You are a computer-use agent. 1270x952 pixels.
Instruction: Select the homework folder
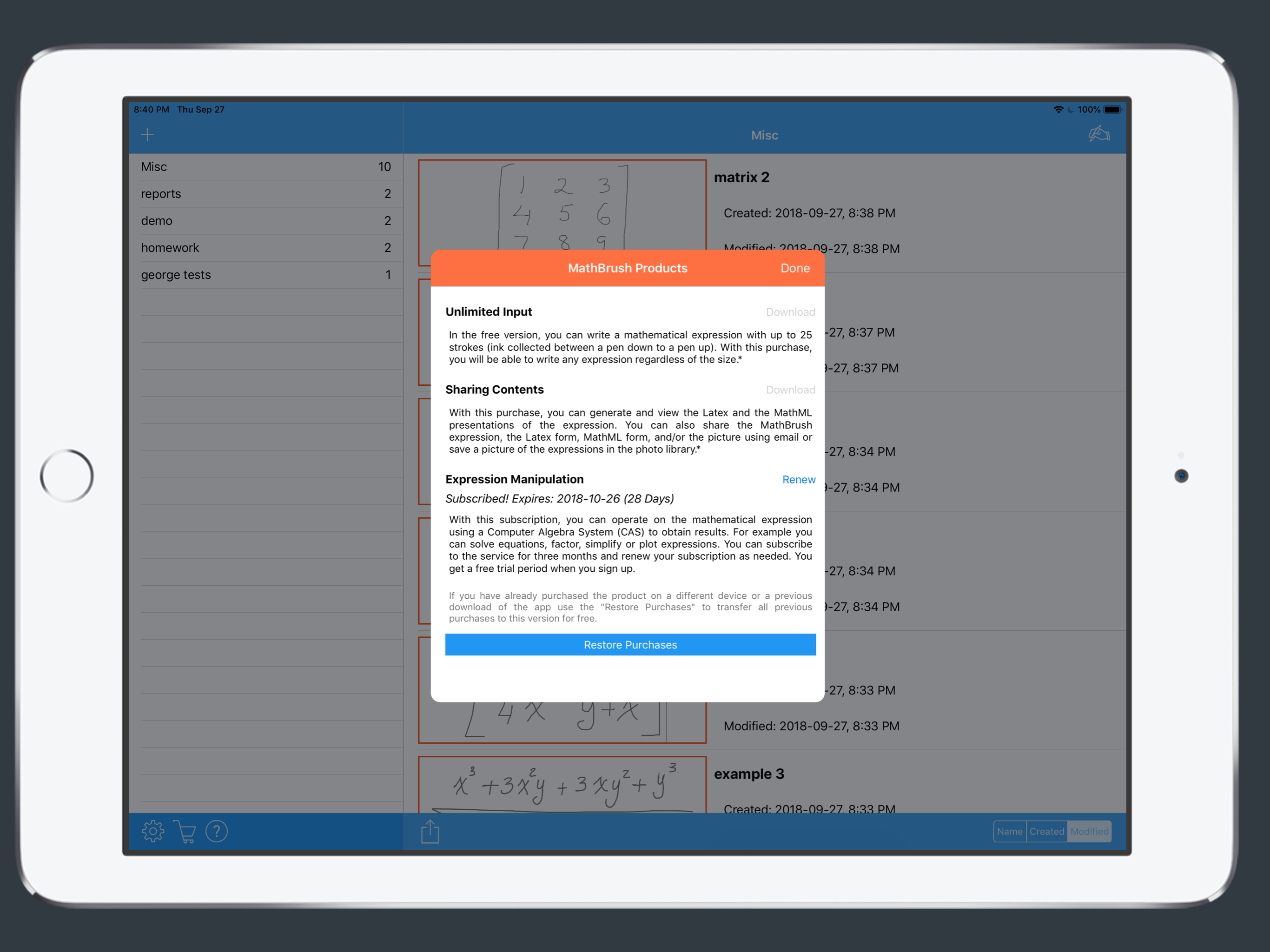point(266,247)
